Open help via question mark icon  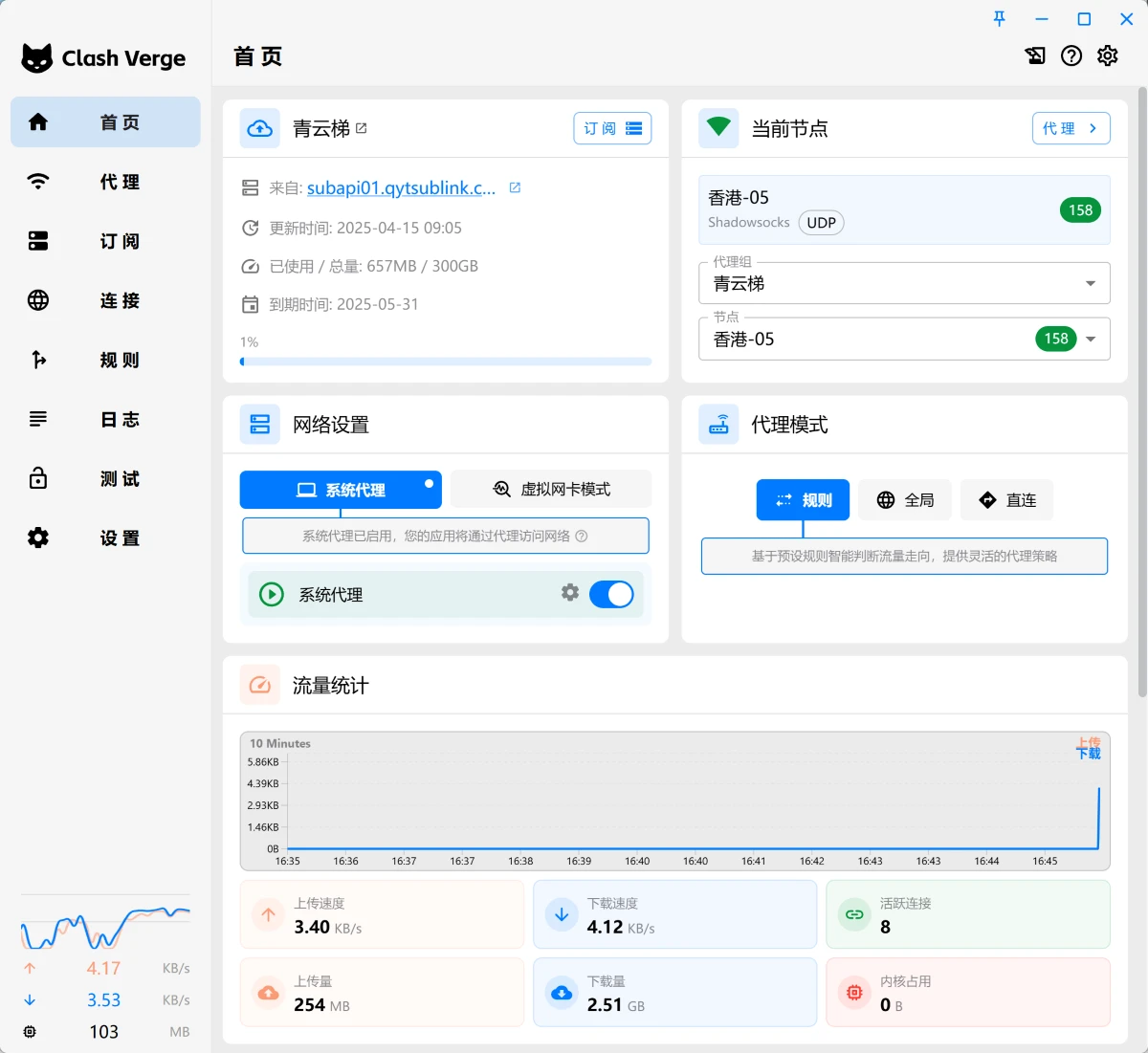[1071, 55]
